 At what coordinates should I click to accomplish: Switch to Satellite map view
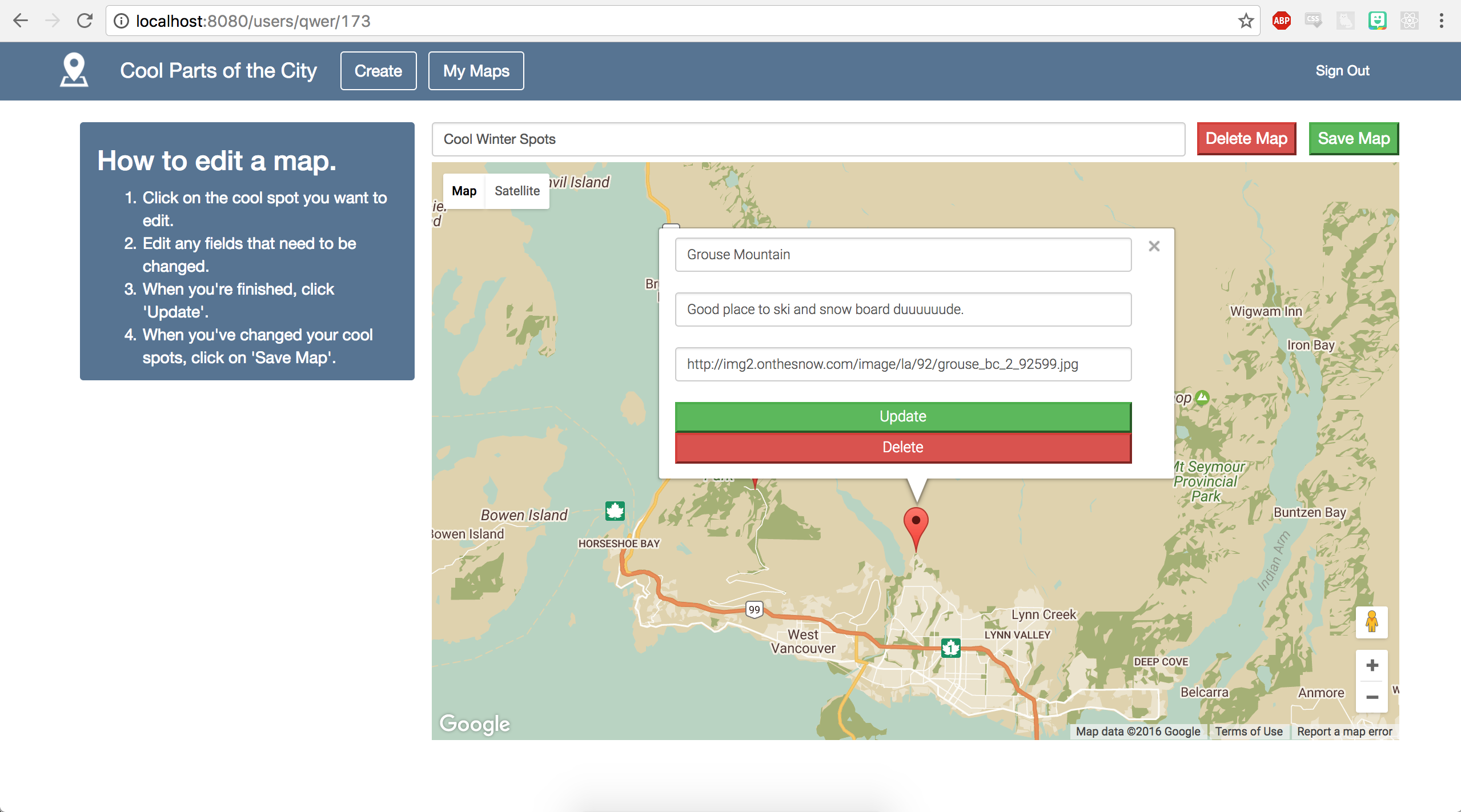tap(517, 191)
